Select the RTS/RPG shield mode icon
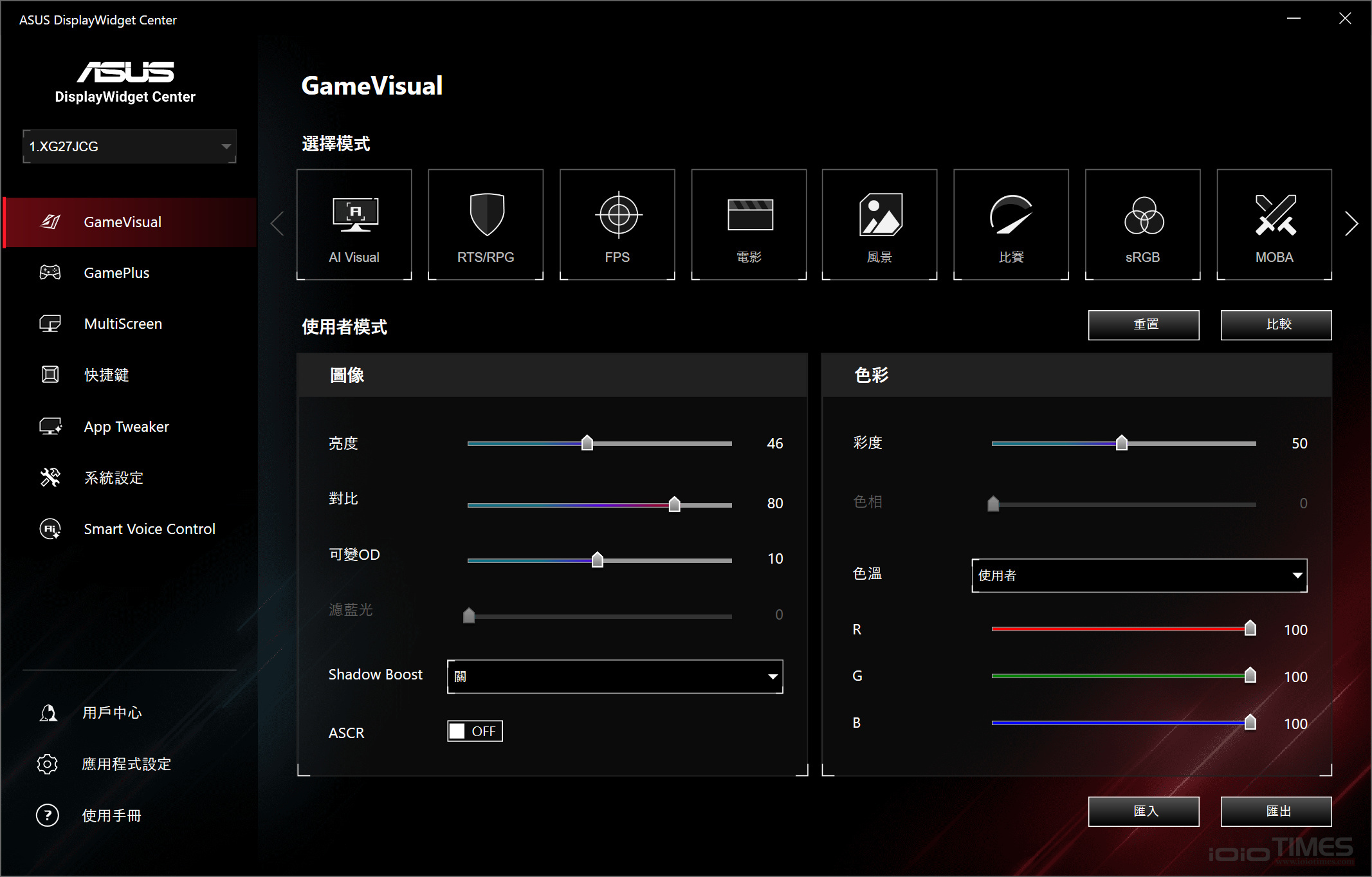The image size is (1372, 877). pyautogui.click(x=486, y=223)
